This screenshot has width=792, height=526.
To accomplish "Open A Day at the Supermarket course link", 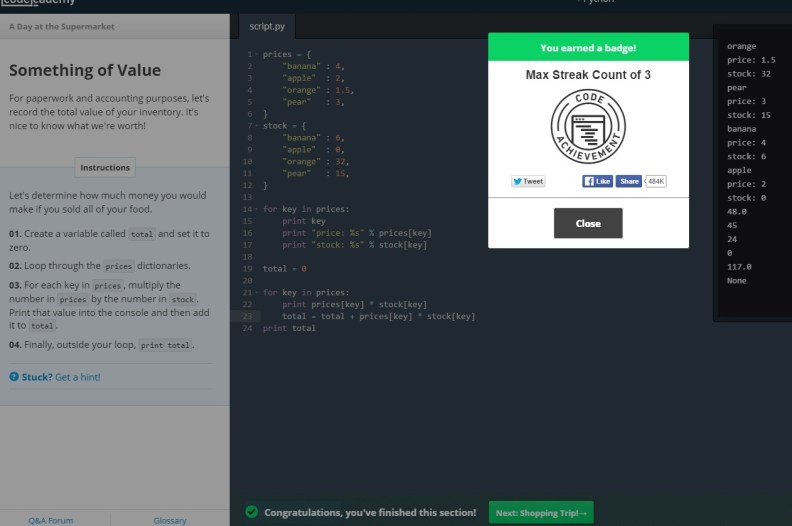I will tap(62, 26).
